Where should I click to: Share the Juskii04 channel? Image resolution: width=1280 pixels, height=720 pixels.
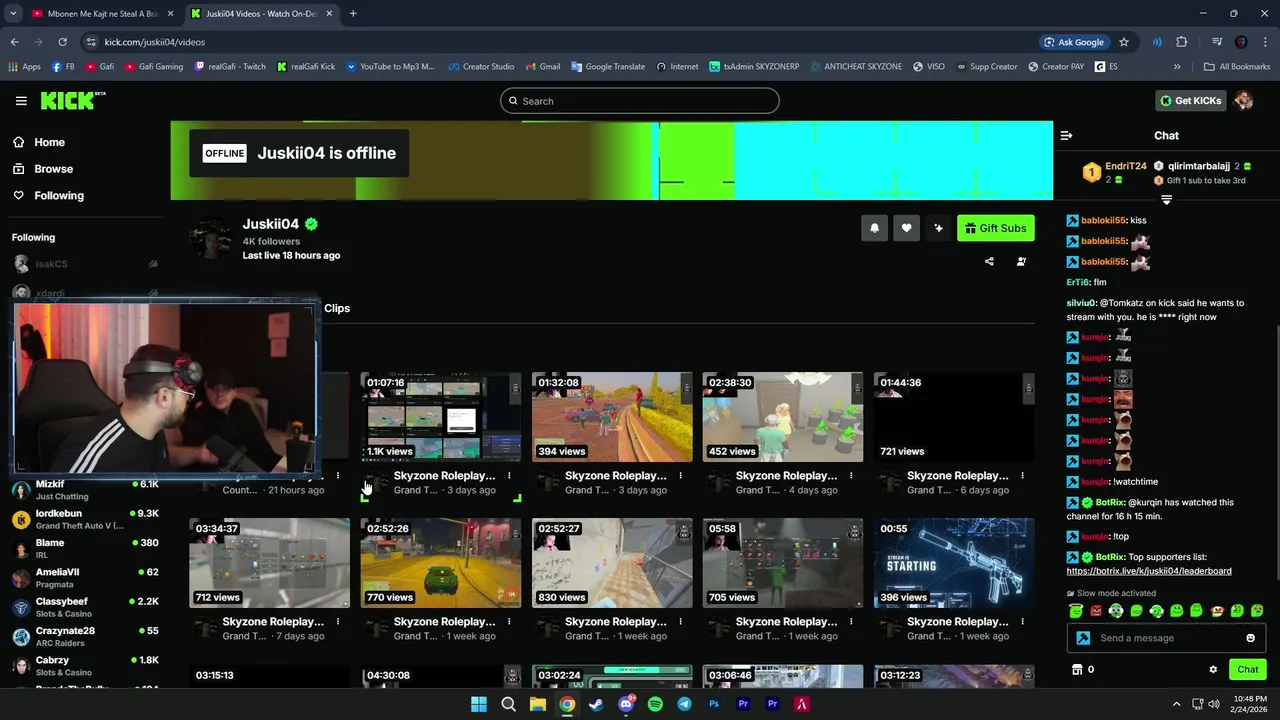(989, 262)
